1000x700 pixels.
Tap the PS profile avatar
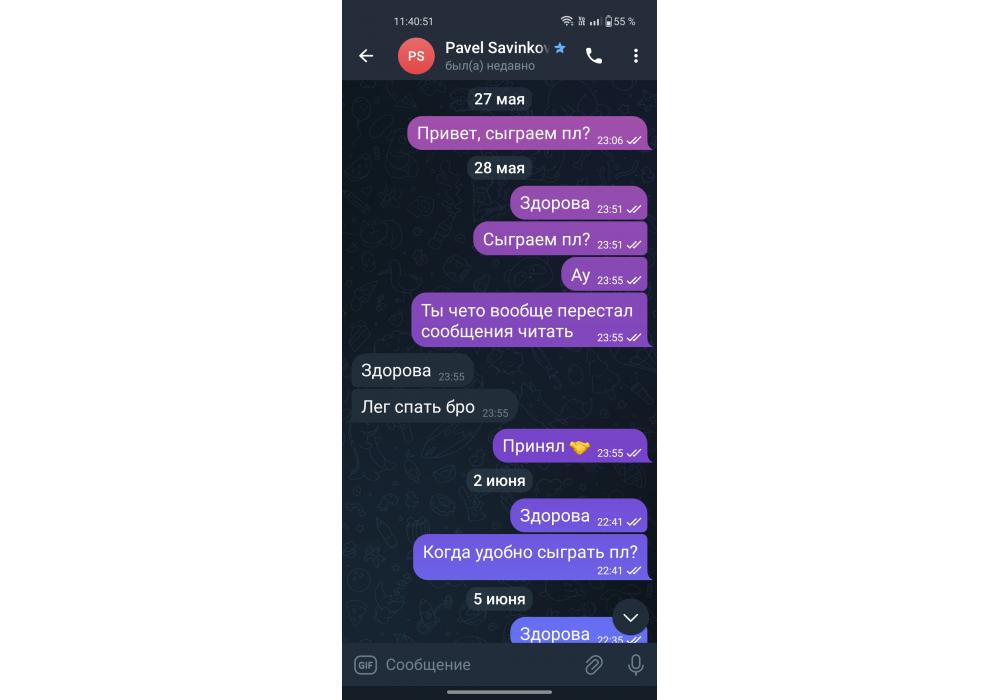point(416,56)
